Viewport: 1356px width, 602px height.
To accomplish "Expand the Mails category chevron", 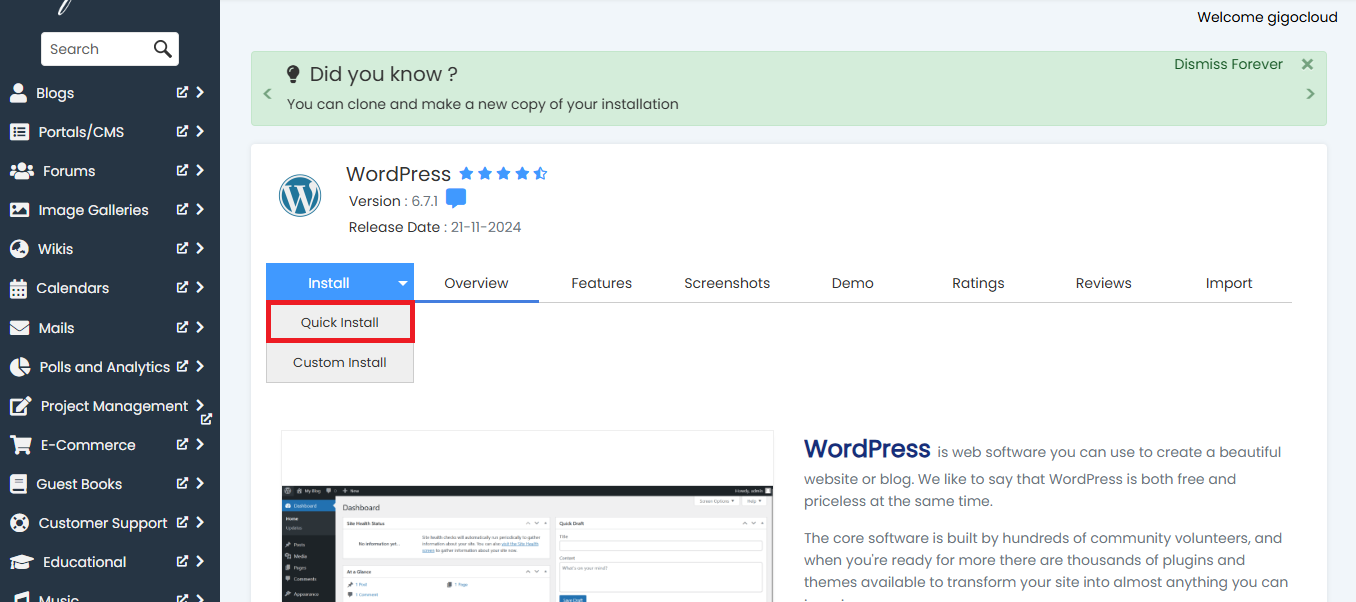I will coord(200,327).
